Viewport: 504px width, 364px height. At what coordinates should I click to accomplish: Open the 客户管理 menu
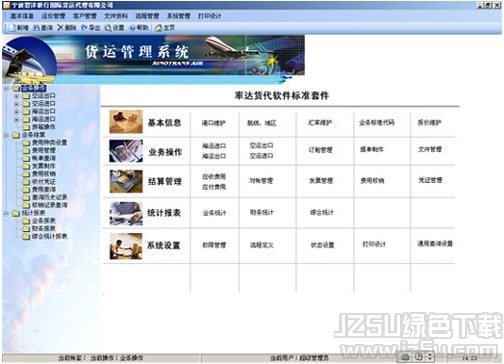85,16
